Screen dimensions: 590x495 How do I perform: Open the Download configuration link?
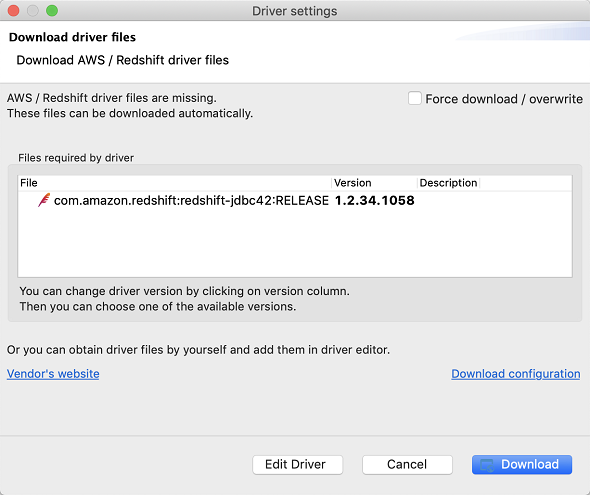[x=515, y=374]
